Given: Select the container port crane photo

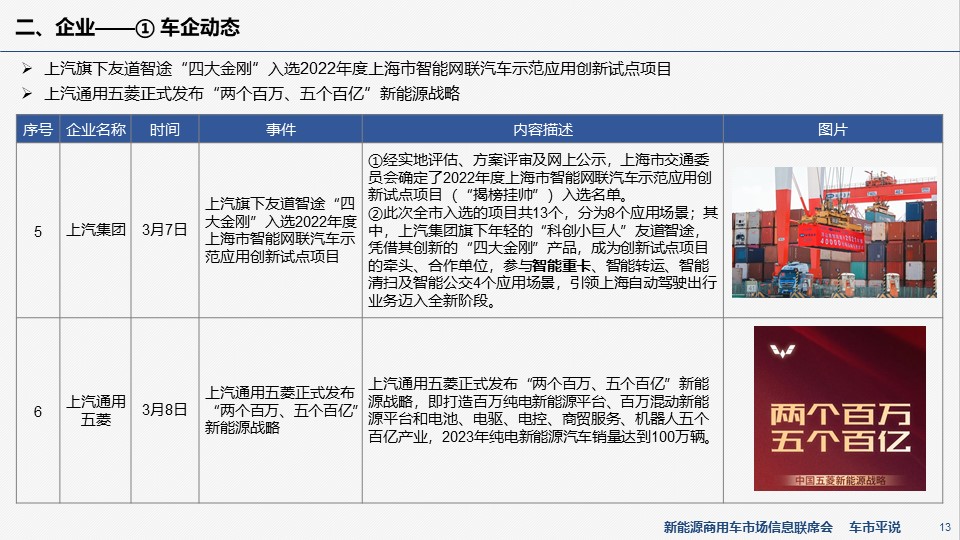Looking at the screenshot, I should [x=834, y=232].
